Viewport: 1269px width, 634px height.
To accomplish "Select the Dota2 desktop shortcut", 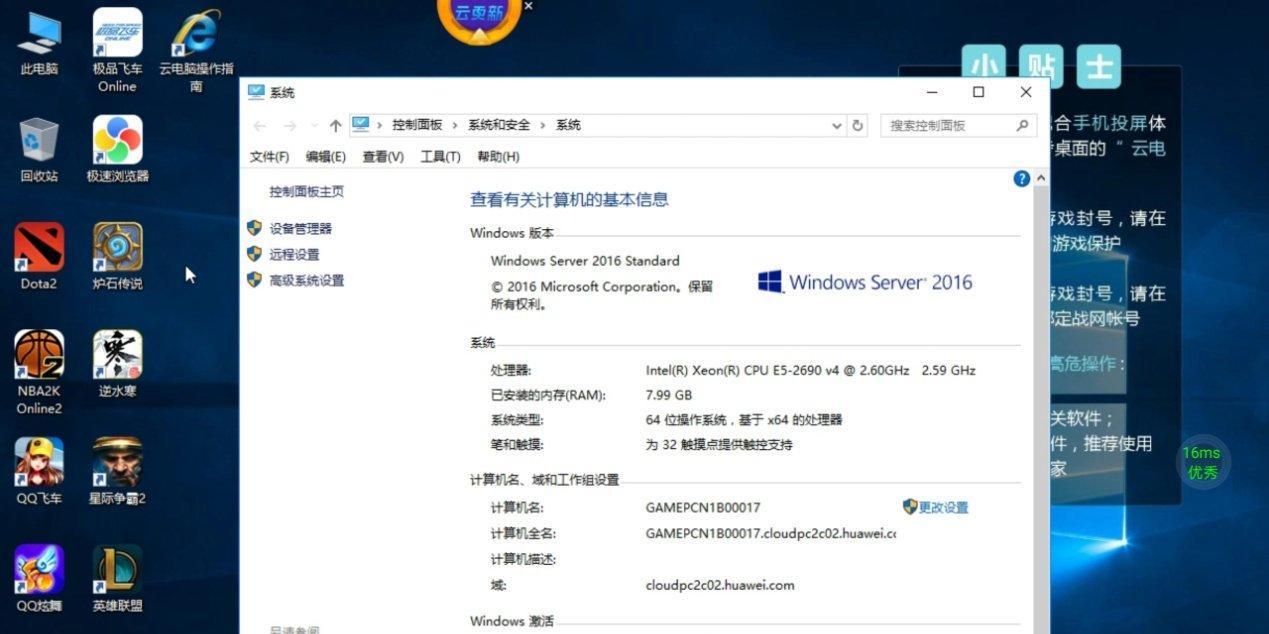I will pos(39,257).
